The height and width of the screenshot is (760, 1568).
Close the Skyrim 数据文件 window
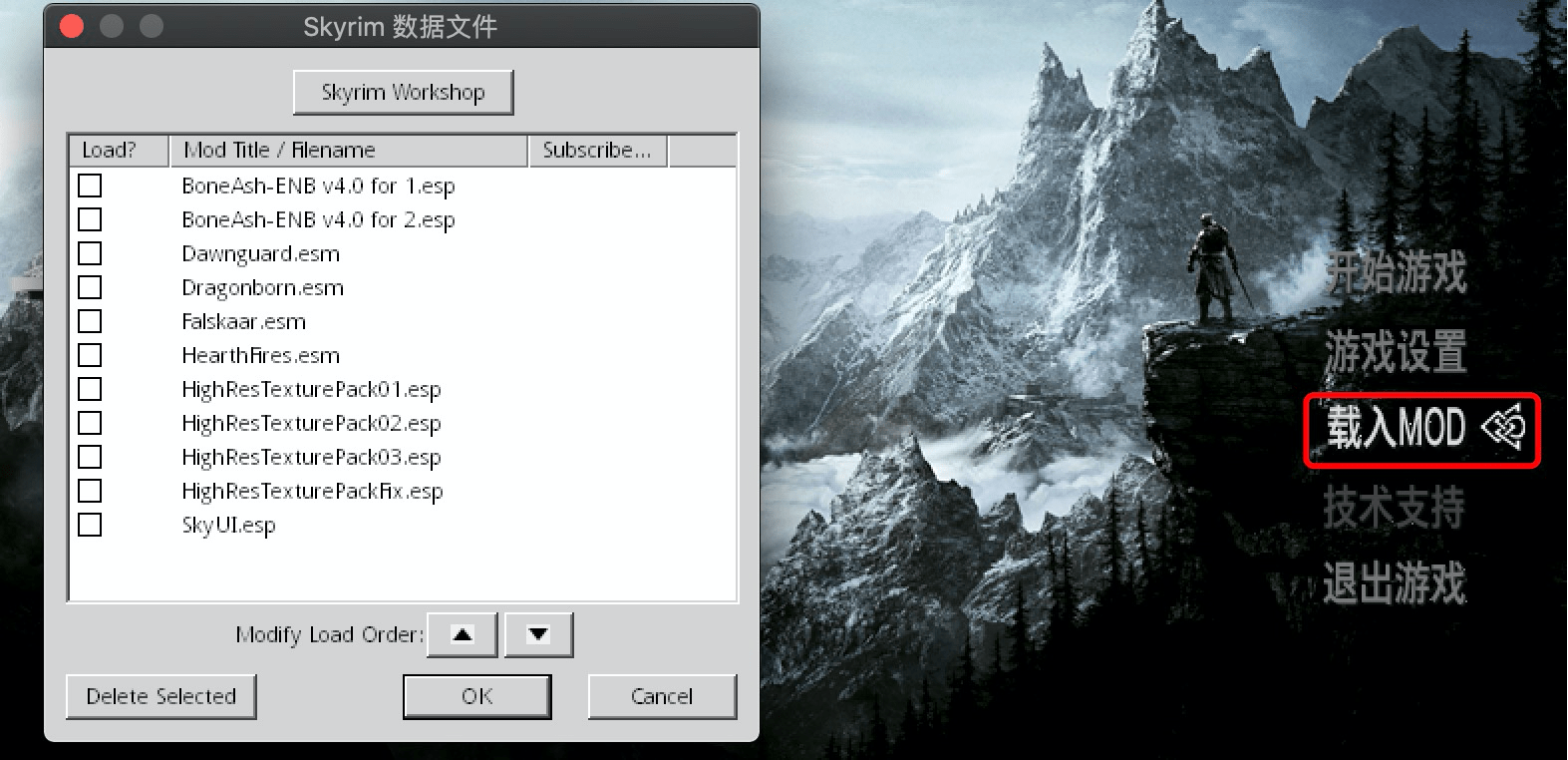pos(72,26)
